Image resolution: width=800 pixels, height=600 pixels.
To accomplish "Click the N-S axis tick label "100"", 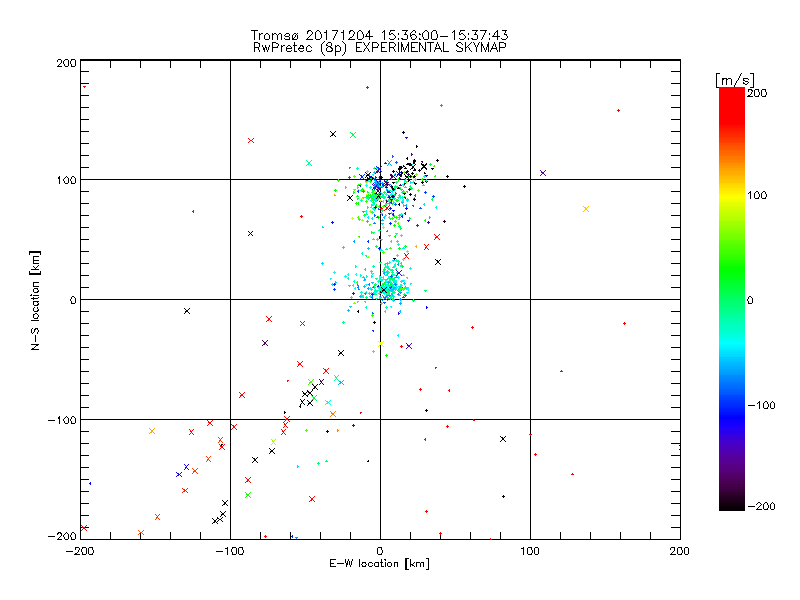I will point(66,180).
